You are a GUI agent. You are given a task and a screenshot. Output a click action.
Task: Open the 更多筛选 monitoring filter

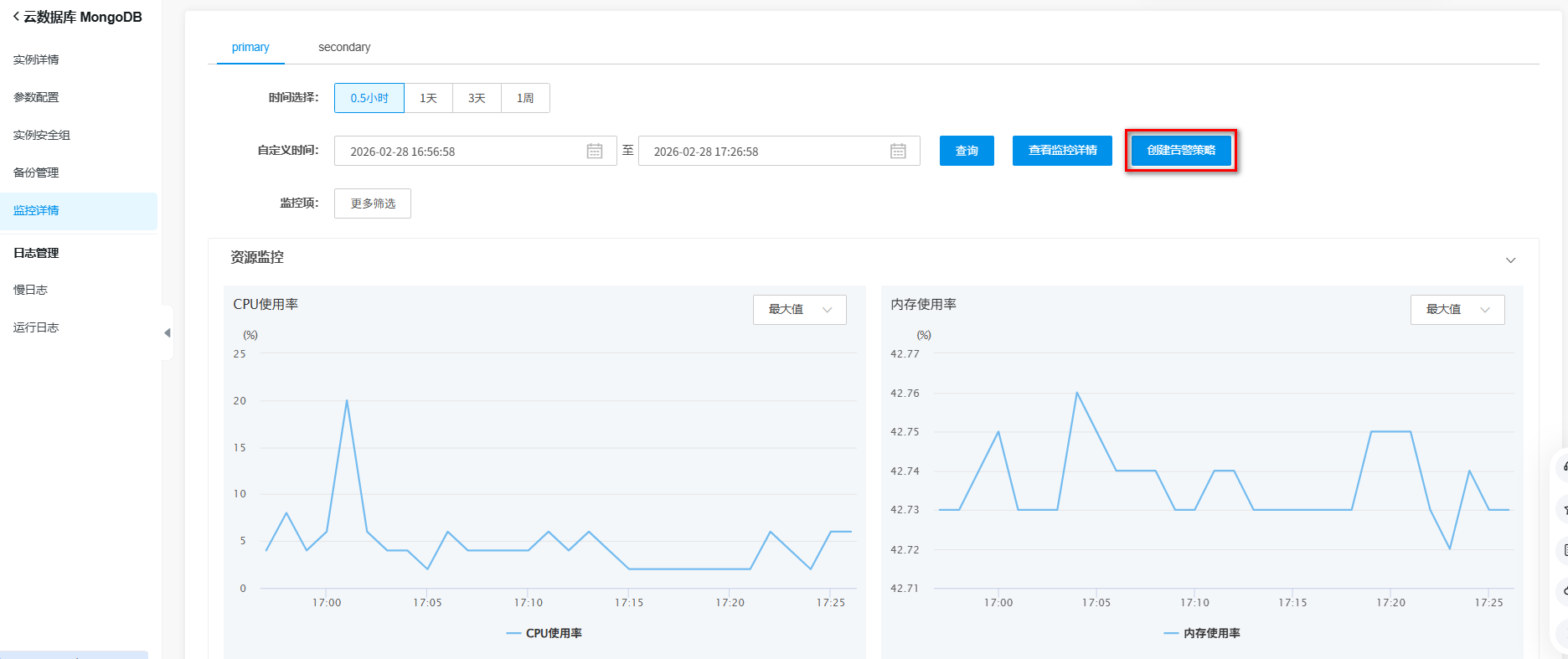point(373,203)
